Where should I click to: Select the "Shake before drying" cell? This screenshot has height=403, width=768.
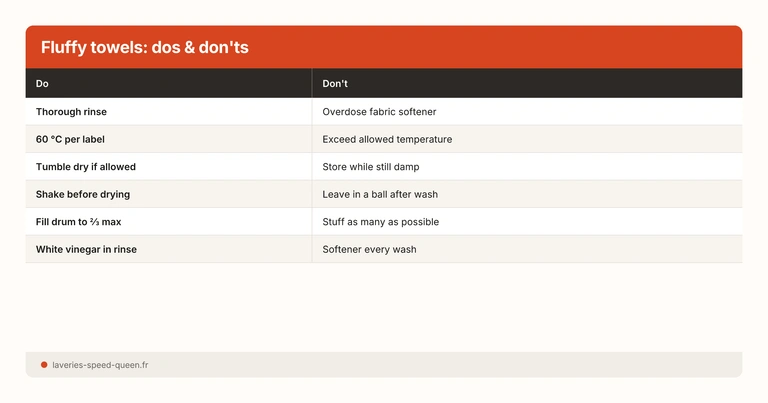(83, 194)
